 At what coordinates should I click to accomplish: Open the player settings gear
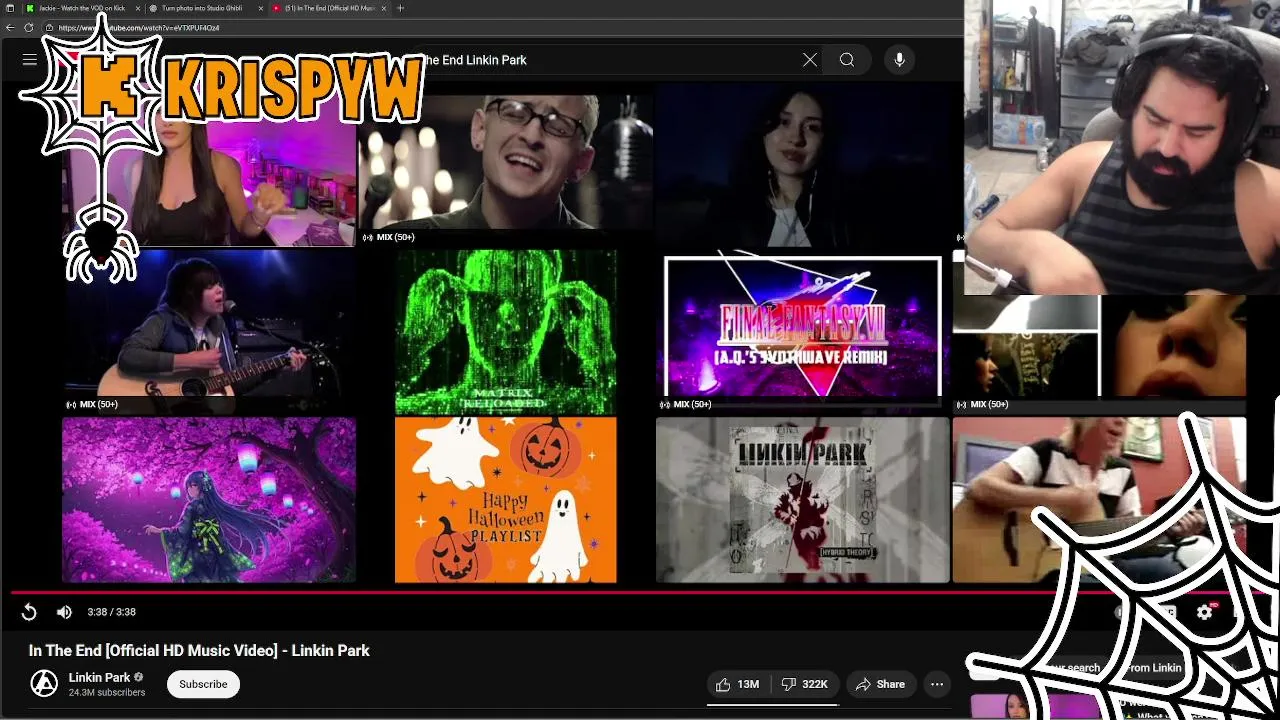click(1204, 612)
